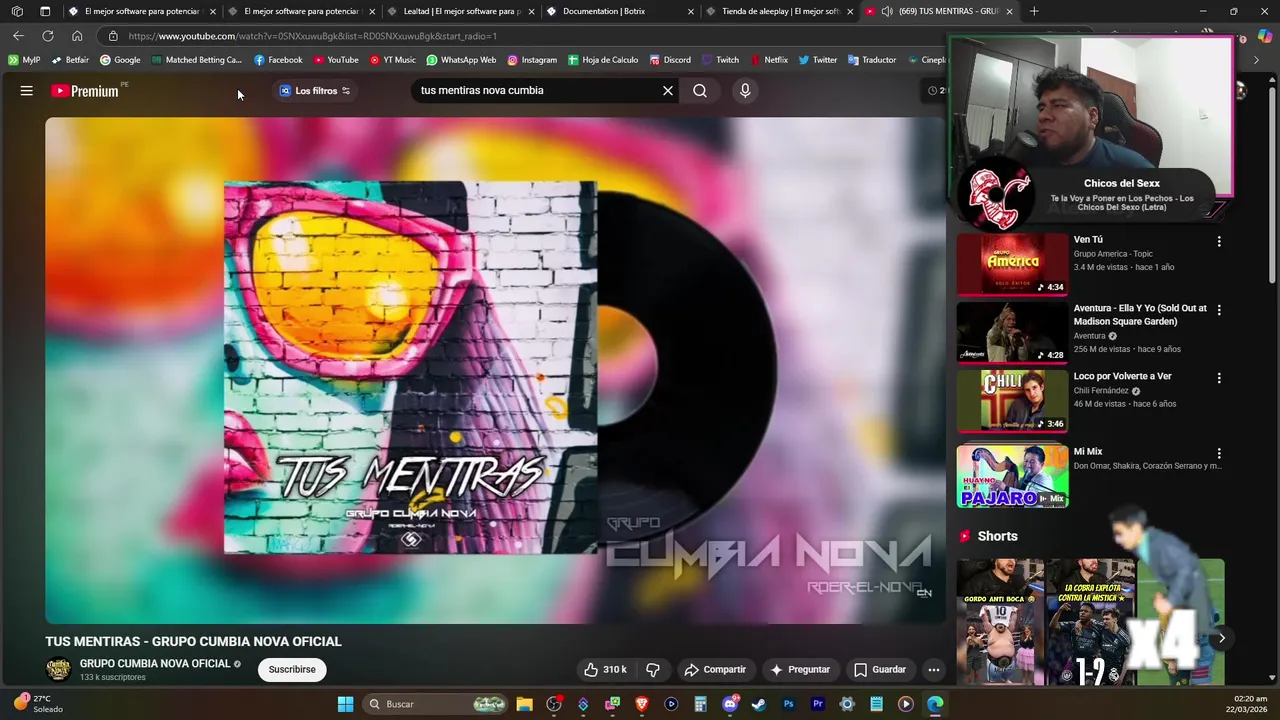The width and height of the screenshot is (1280, 720).
Task: Open options for Loco por Volverte a Ver
Action: 1219,378
